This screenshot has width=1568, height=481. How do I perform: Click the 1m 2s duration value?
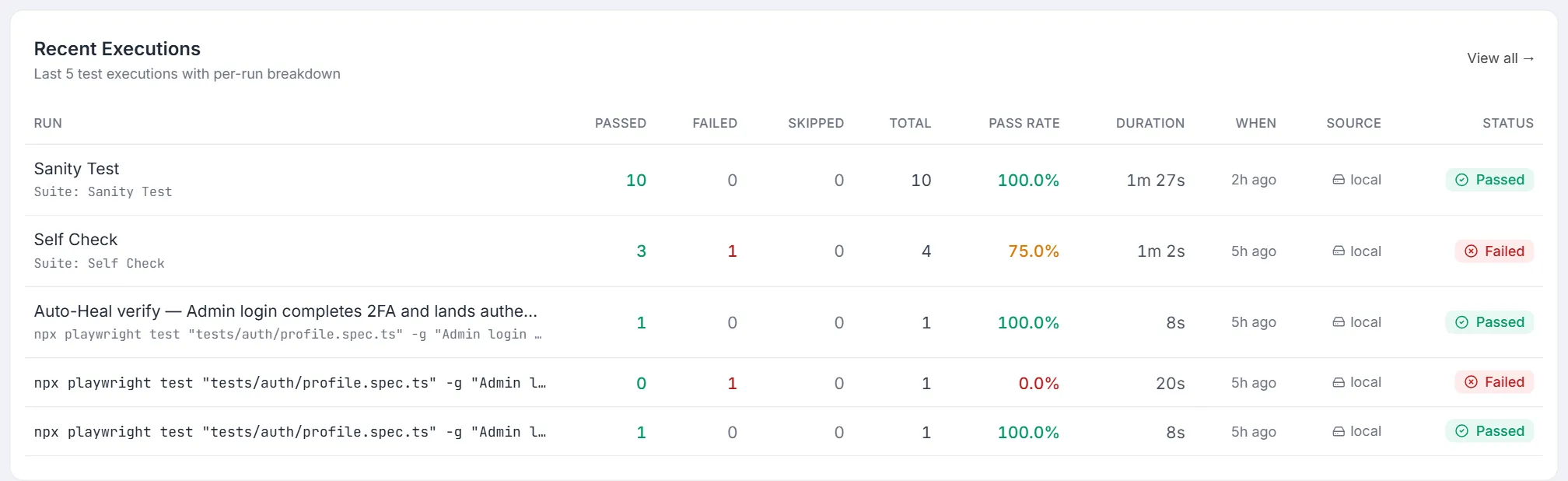coord(1161,251)
